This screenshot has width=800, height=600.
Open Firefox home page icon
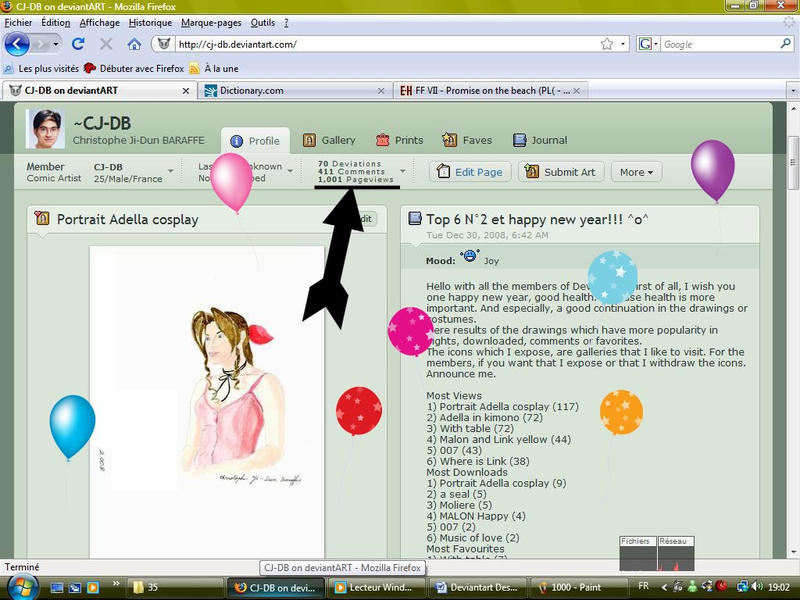pos(134,44)
